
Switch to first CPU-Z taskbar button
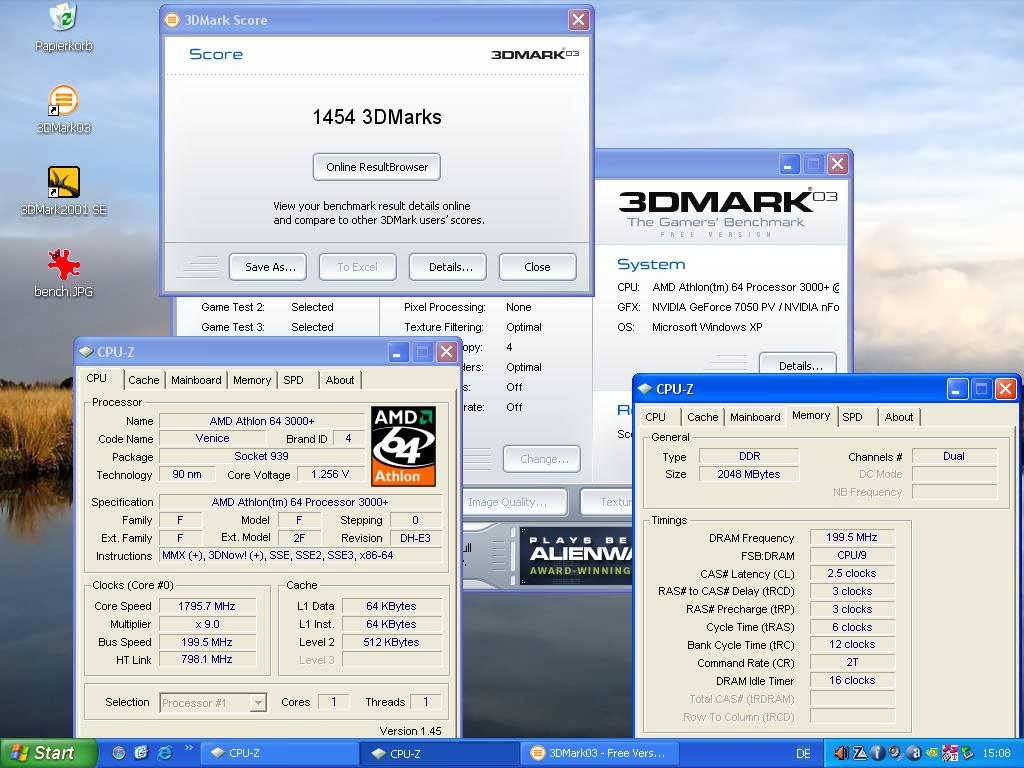279,753
